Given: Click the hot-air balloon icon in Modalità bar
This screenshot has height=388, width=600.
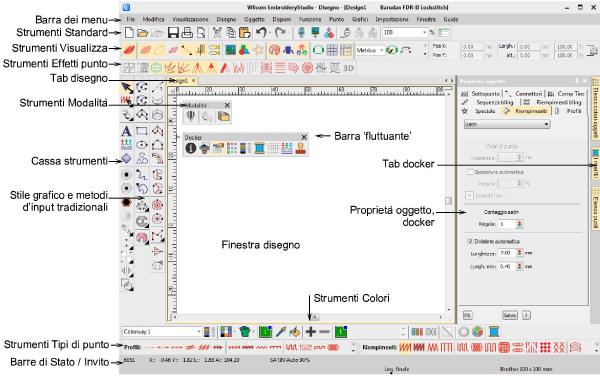Looking at the screenshot, I should point(191,116).
